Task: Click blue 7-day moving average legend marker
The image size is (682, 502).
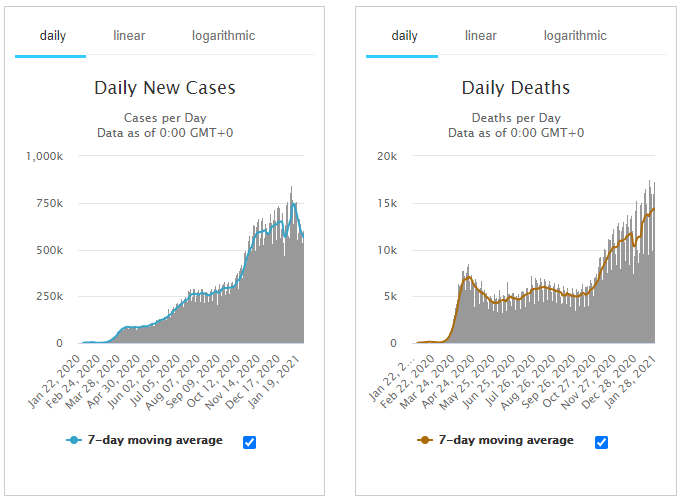Action: coord(72,441)
